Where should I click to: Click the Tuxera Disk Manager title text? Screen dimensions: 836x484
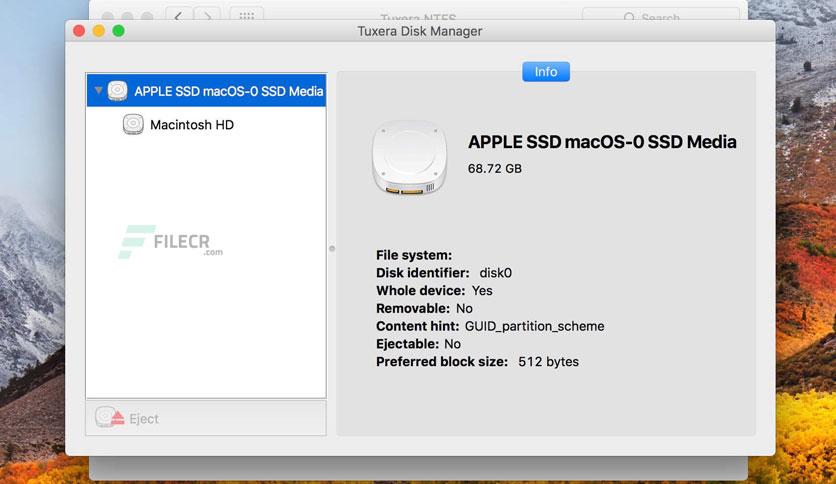(420, 31)
